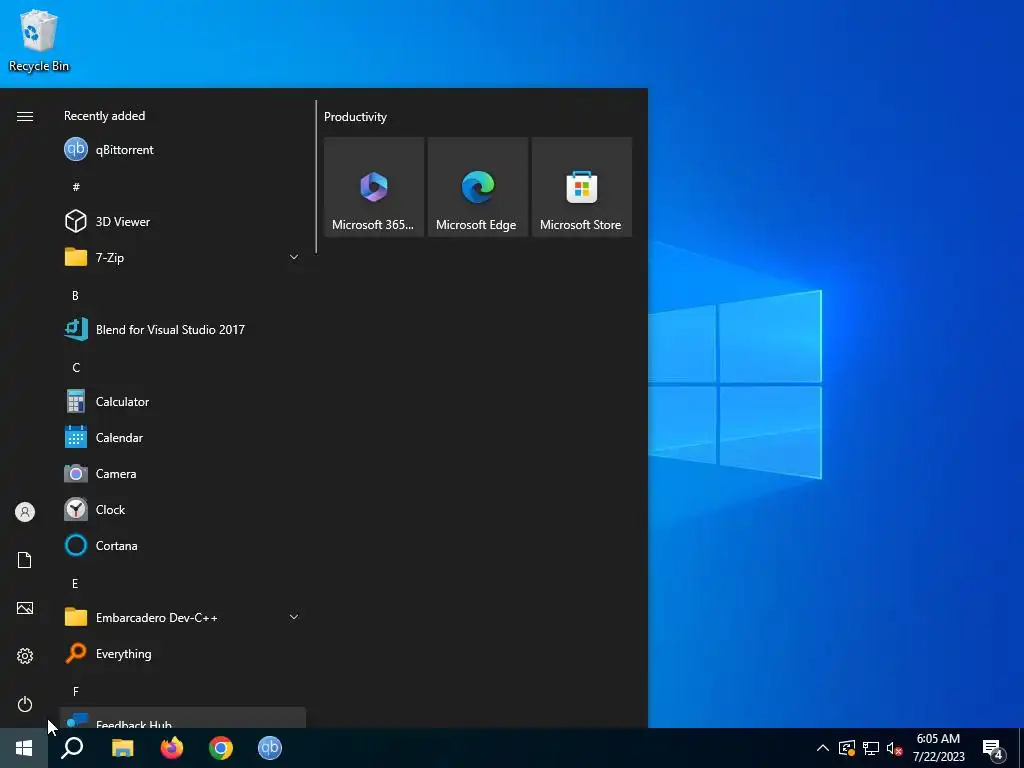Launch the Everything search app
Image resolution: width=1024 pixels, height=768 pixels.
pyautogui.click(x=183, y=653)
